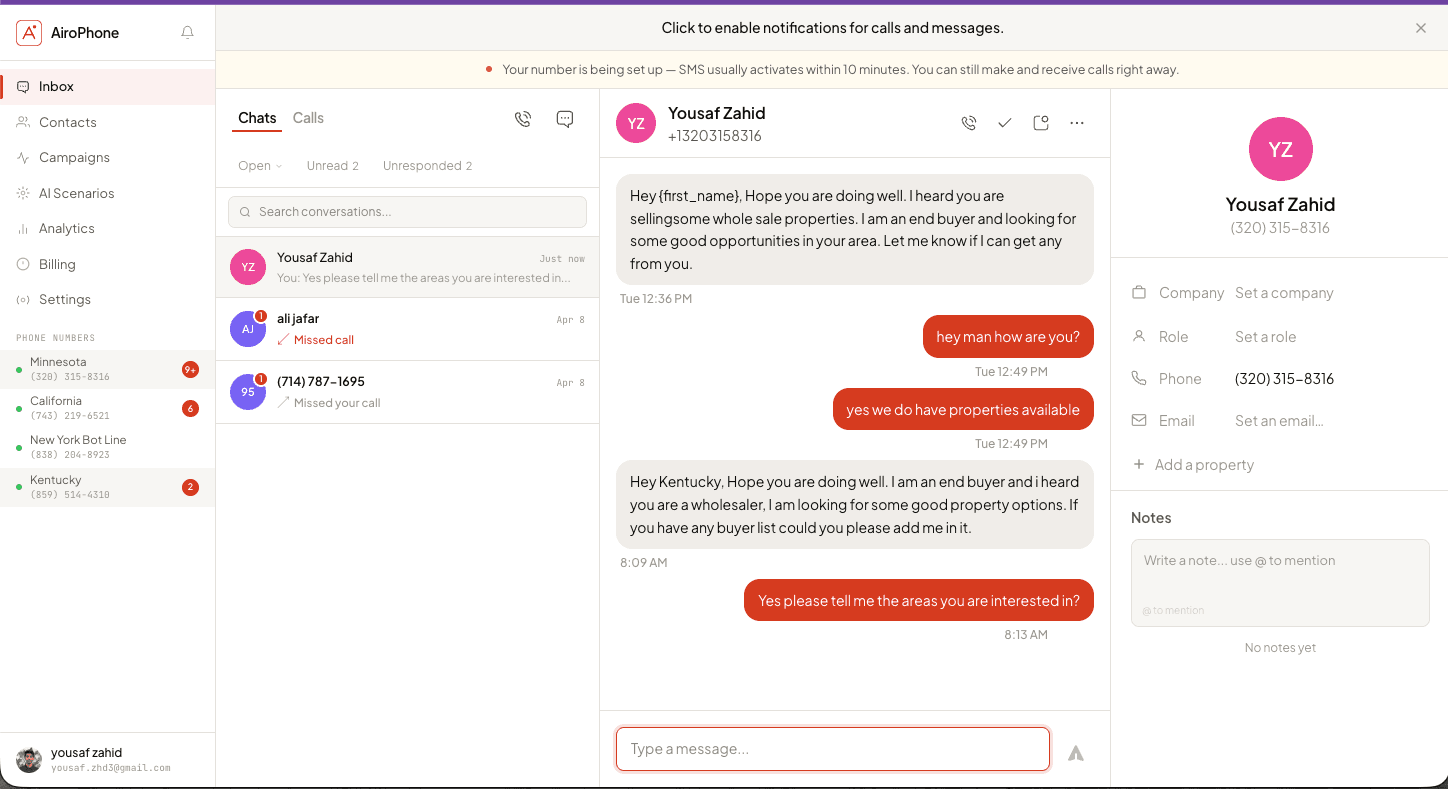Open the ali jafar conversation

[407, 329]
